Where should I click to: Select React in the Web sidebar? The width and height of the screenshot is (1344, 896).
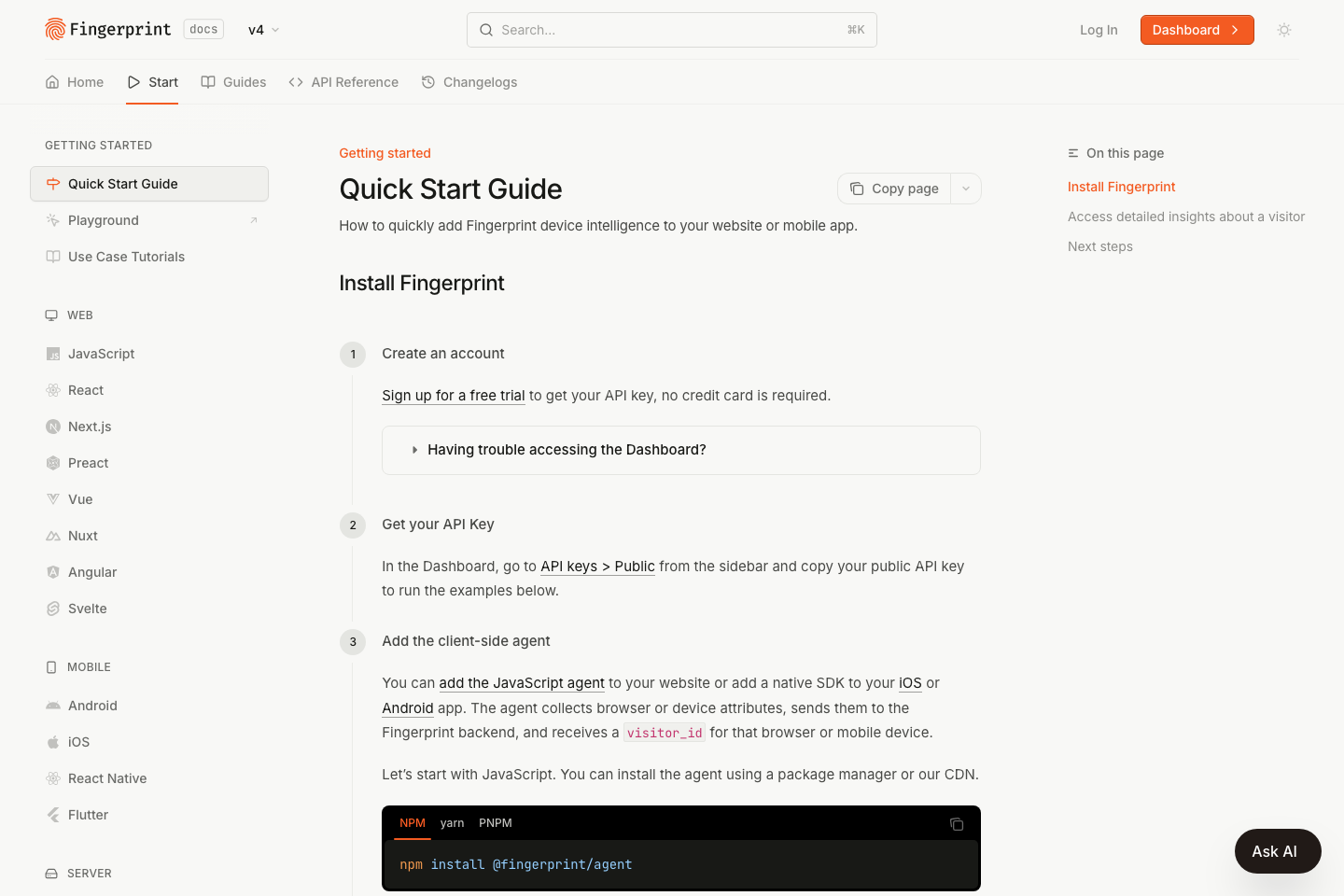click(85, 390)
